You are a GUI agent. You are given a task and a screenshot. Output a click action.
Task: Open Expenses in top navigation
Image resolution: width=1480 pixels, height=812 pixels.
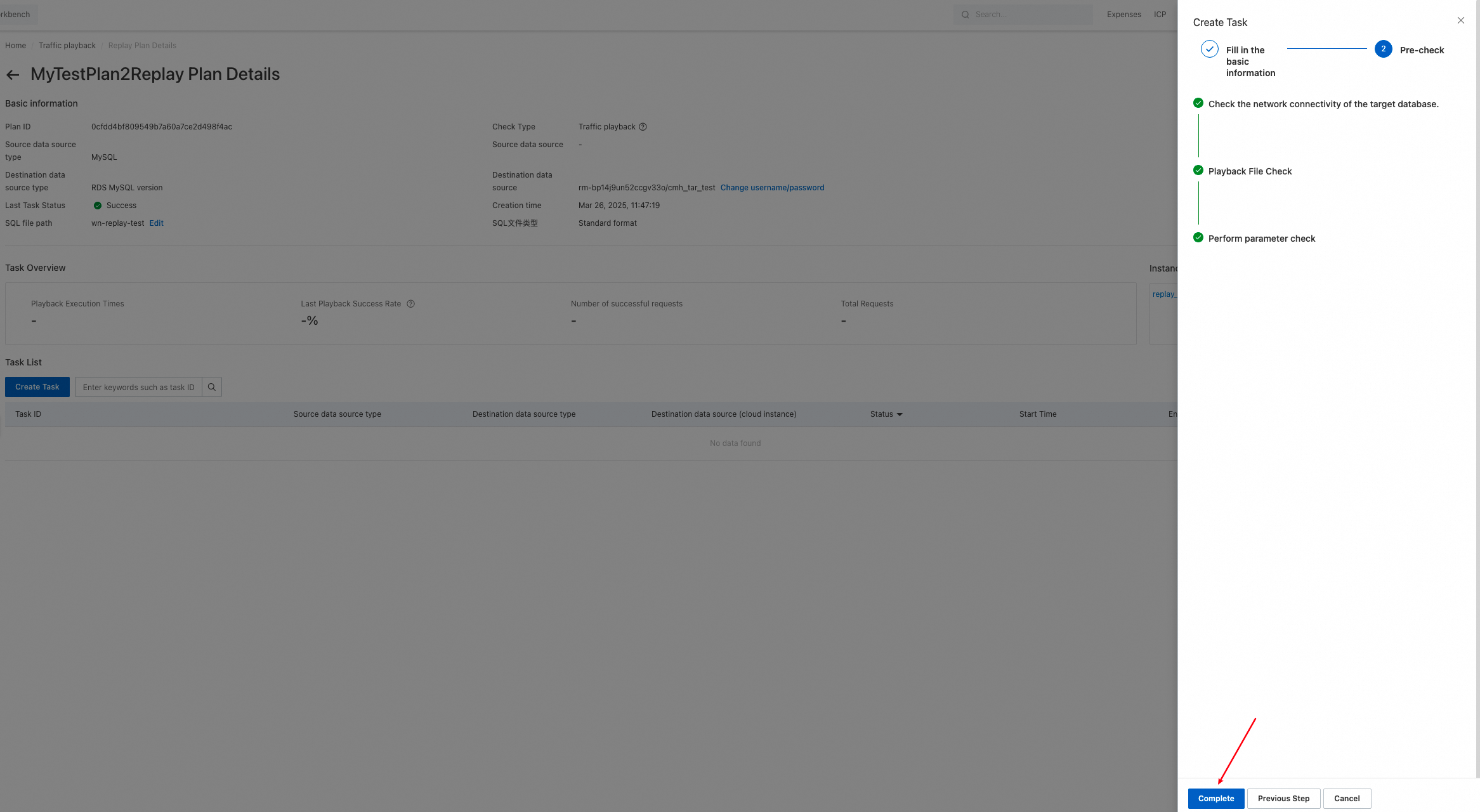[1123, 15]
